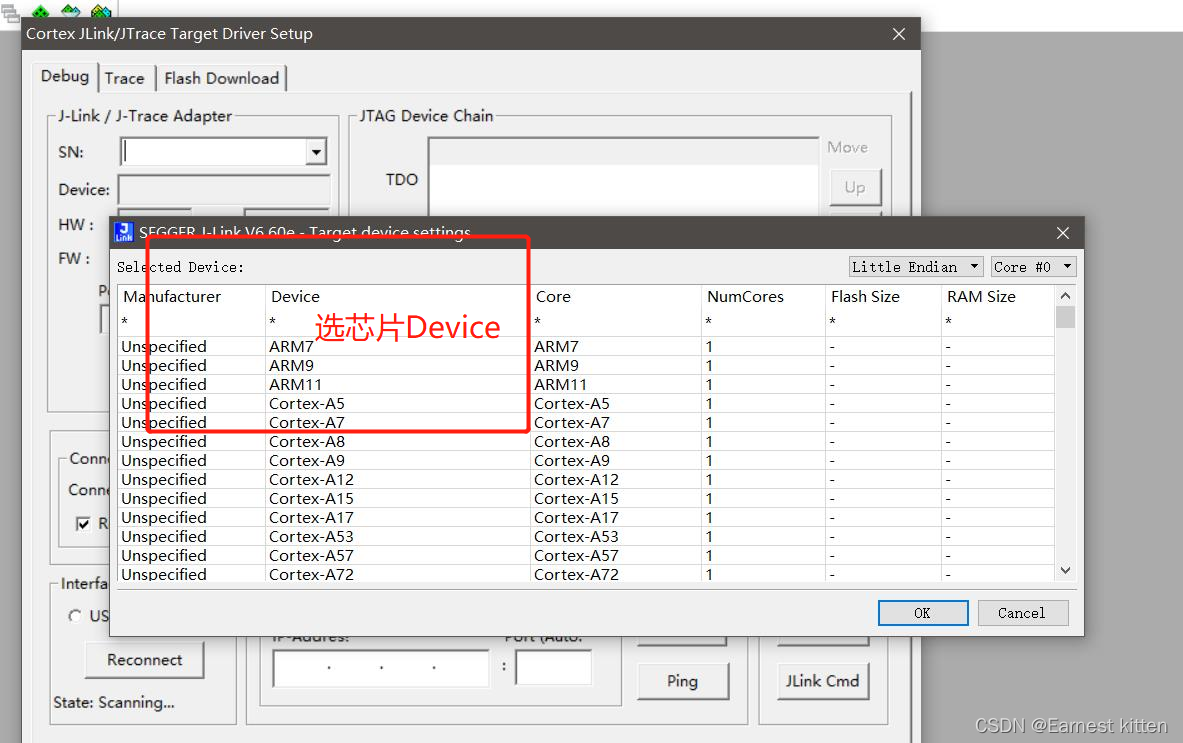Open the Little Endian dropdown

click(915, 267)
